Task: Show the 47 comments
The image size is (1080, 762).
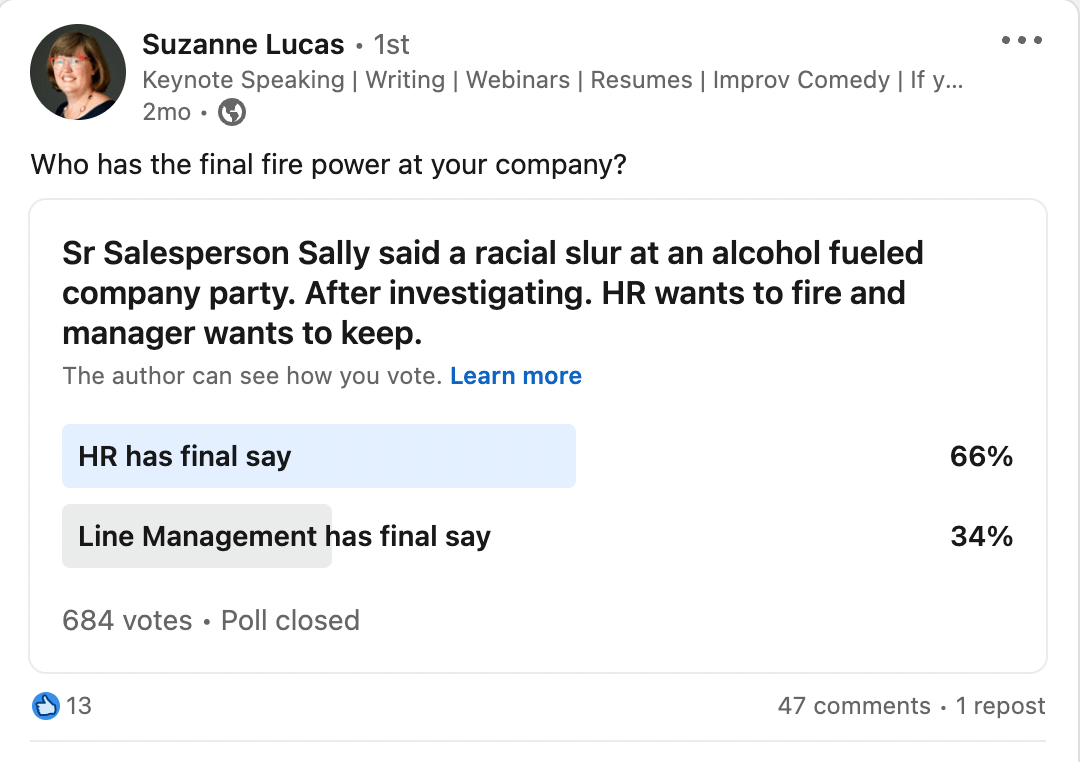Action: [854, 706]
